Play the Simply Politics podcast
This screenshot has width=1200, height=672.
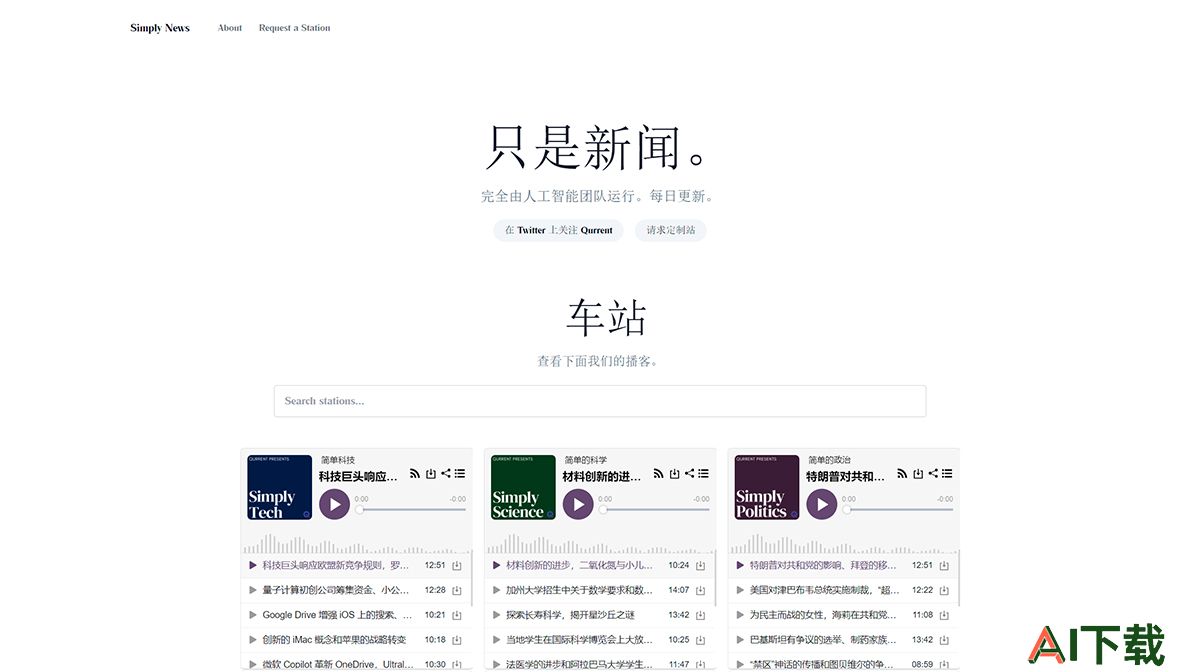tap(822, 504)
